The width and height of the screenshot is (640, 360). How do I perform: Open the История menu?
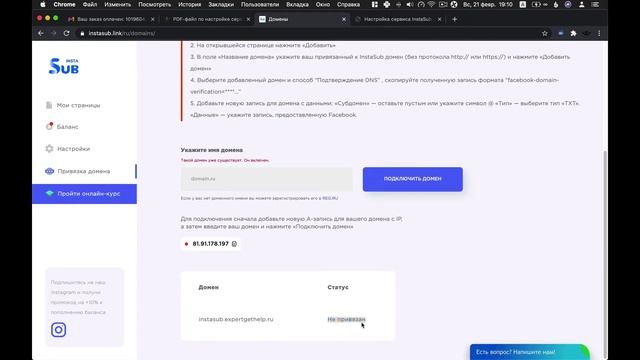(x=189, y=4)
